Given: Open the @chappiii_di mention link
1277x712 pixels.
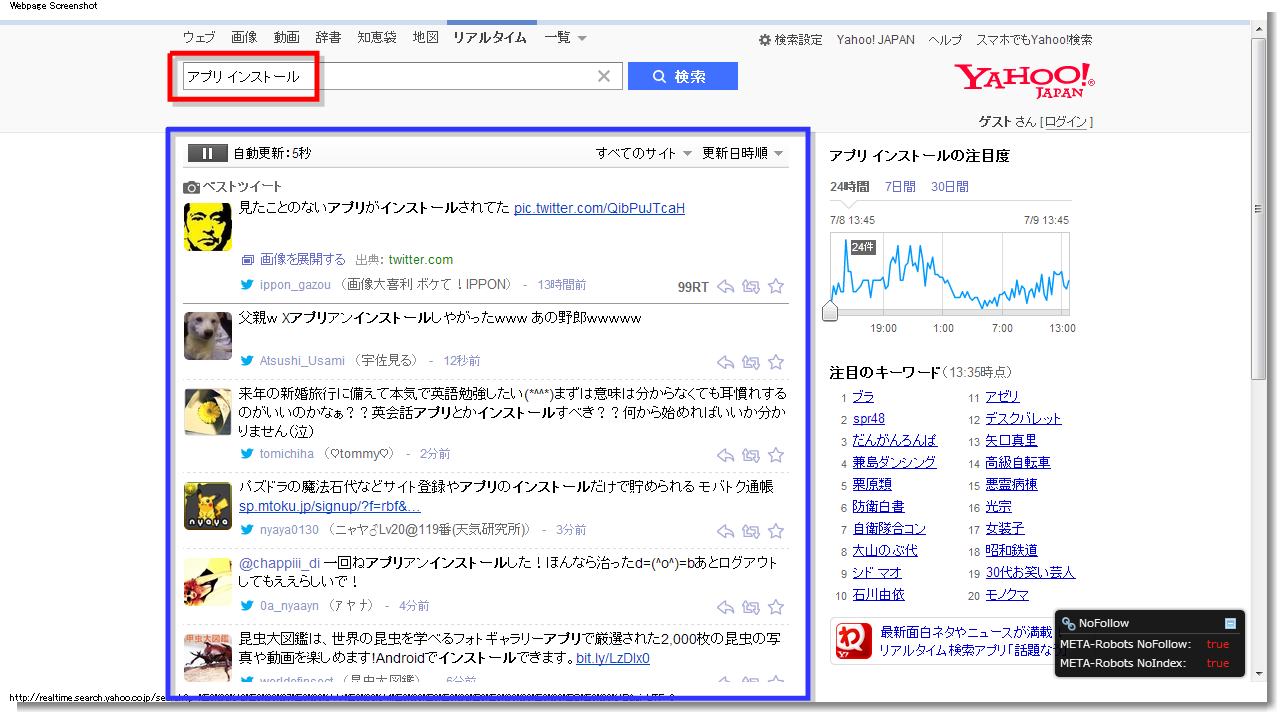Looking at the screenshot, I should pyautogui.click(x=279, y=563).
